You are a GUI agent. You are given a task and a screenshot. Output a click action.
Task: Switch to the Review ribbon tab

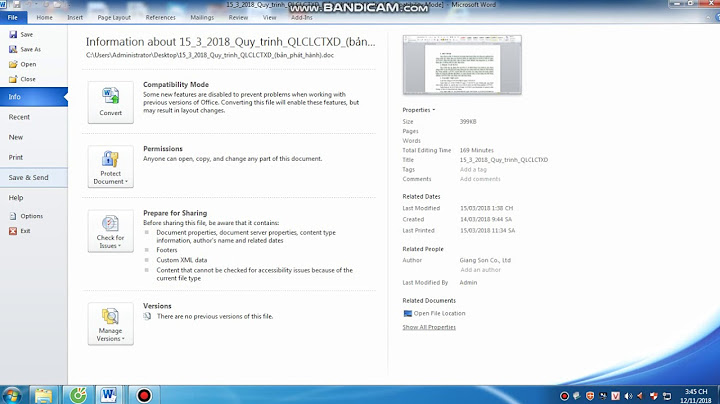[238, 17]
